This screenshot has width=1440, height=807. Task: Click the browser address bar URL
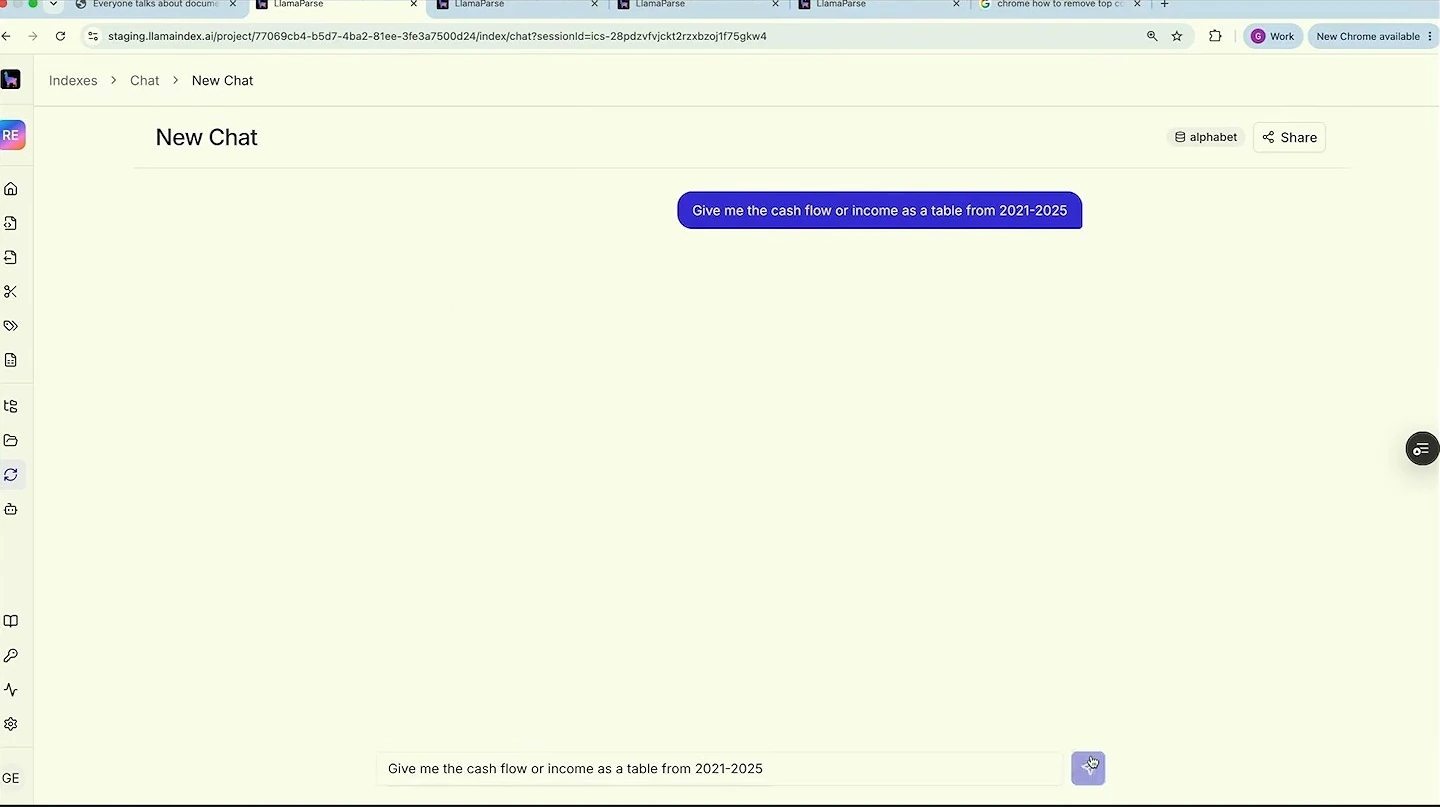pyautogui.click(x=437, y=36)
